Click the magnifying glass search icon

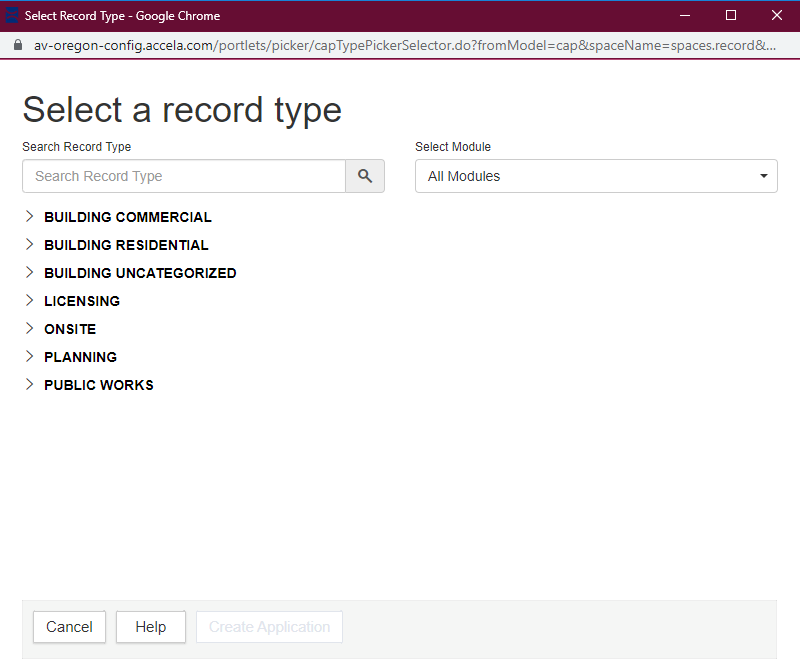tap(365, 176)
